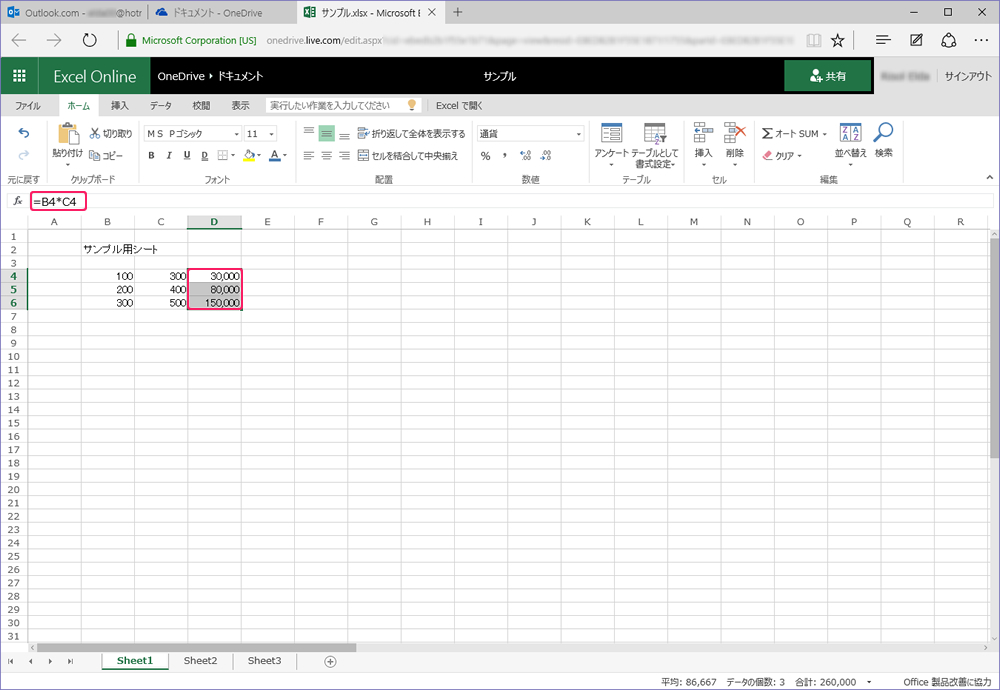
Task: Insert cells using 挿入 icon
Action: 703,145
